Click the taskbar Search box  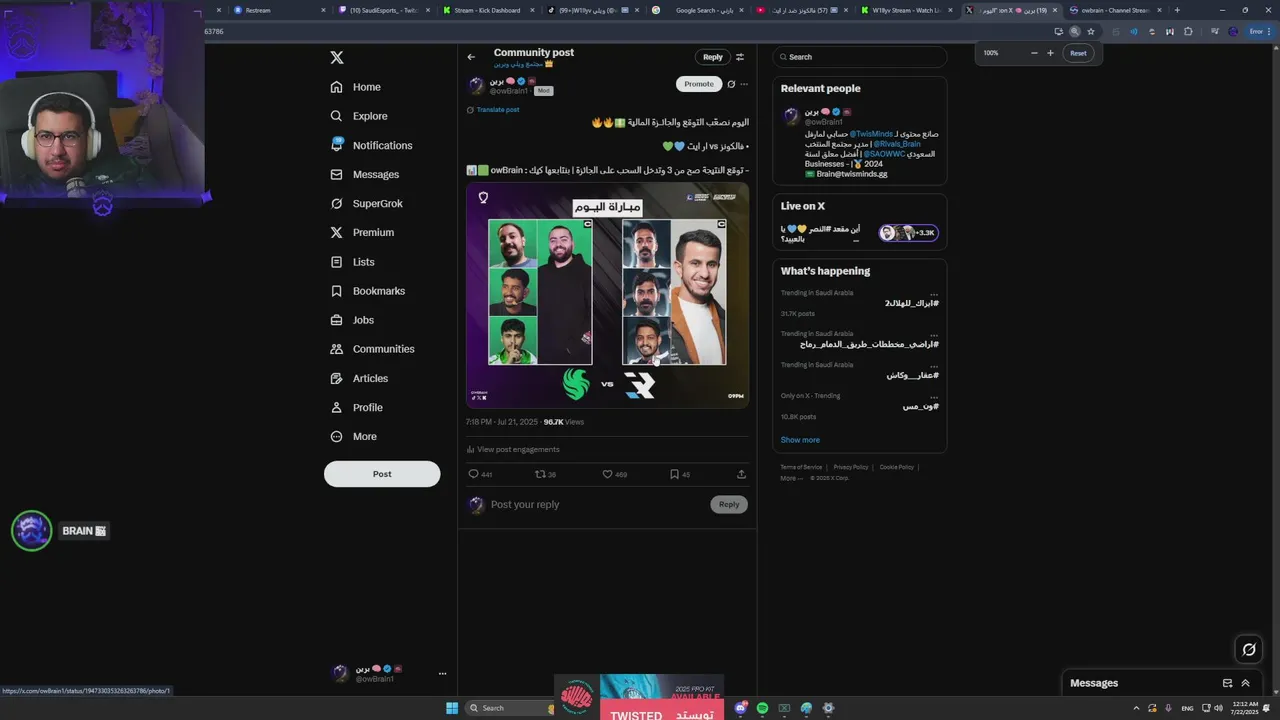point(509,708)
